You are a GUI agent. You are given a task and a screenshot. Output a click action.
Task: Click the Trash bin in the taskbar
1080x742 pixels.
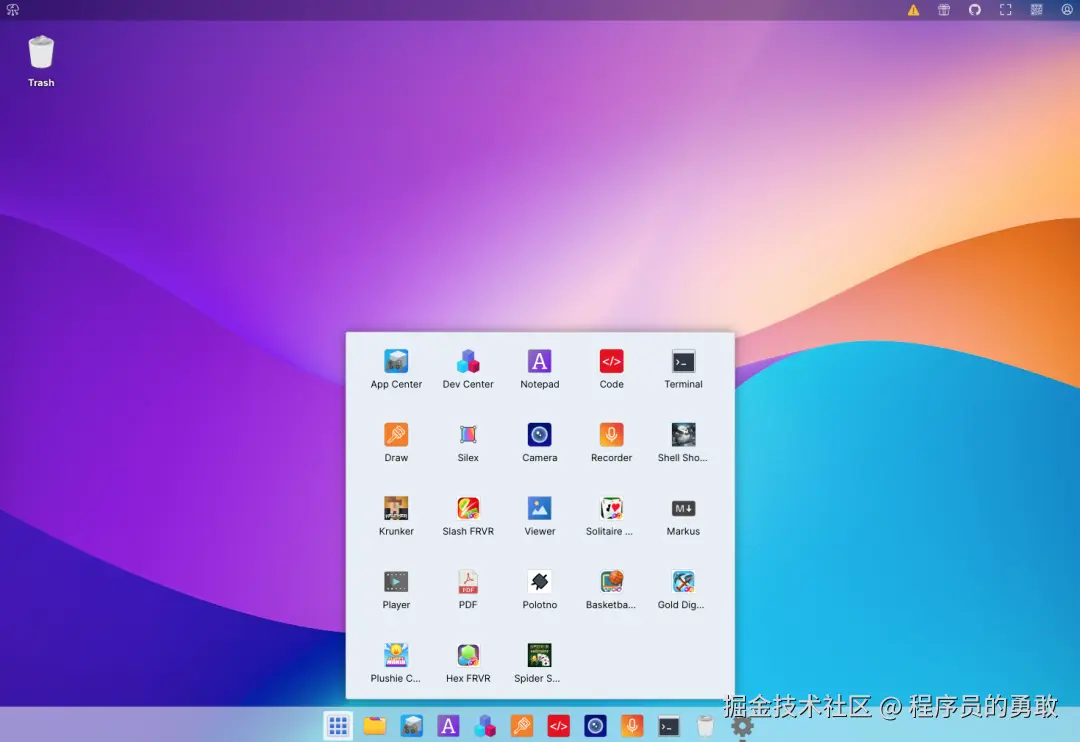[705, 725]
